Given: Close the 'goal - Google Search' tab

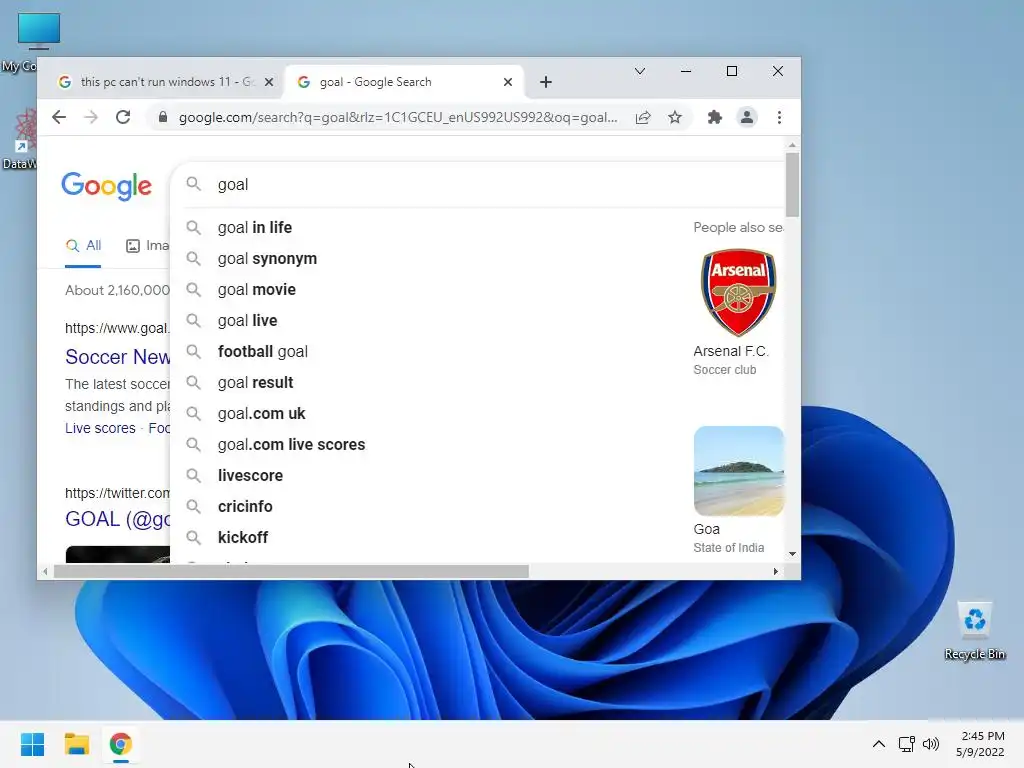Looking at the screenshot, I should (508, 82).
